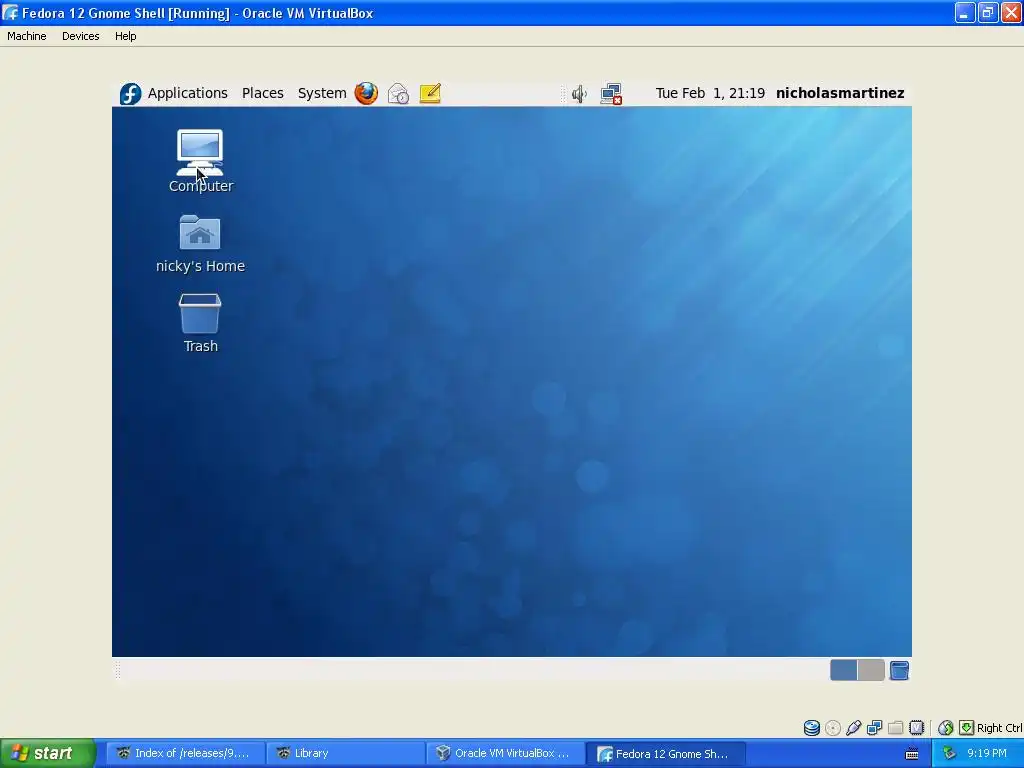
Task: Click the VirtualBox network adapters icon
Action: pos(874,728)
